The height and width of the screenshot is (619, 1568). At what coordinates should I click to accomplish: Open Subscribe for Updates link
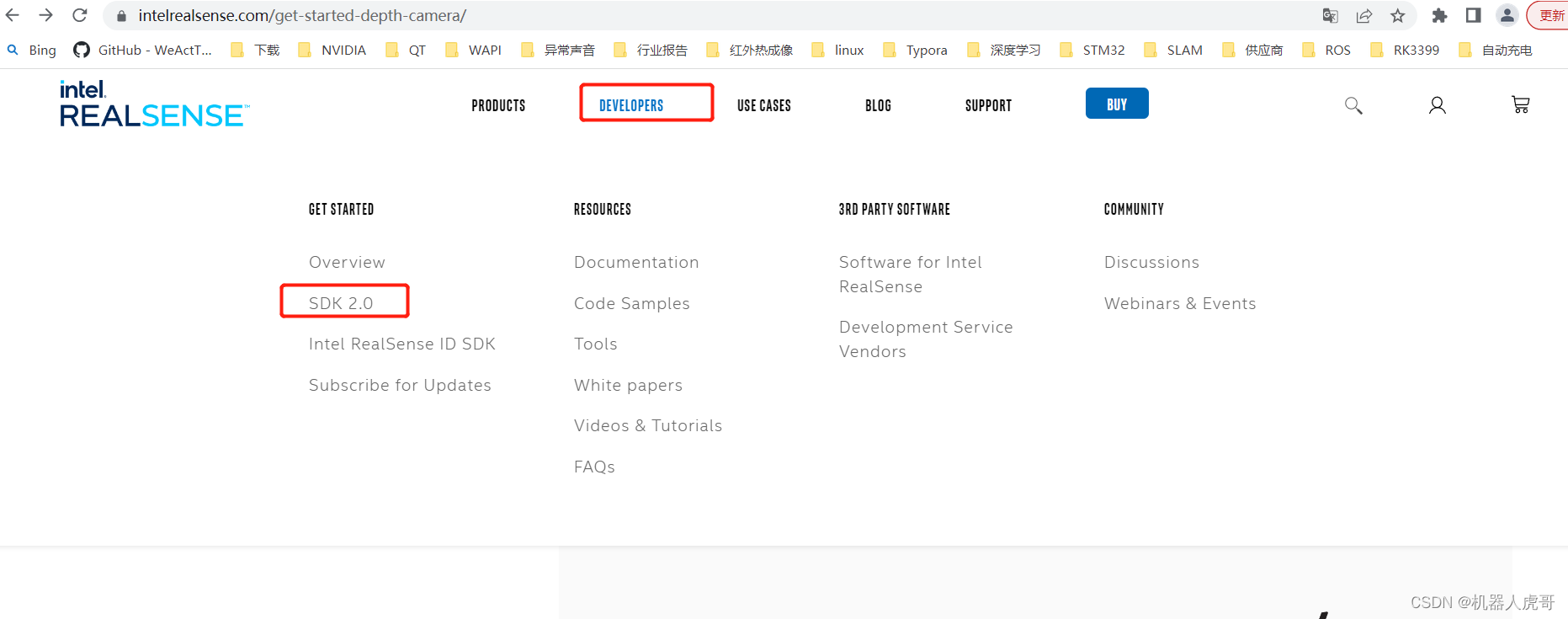click(400, 385)
